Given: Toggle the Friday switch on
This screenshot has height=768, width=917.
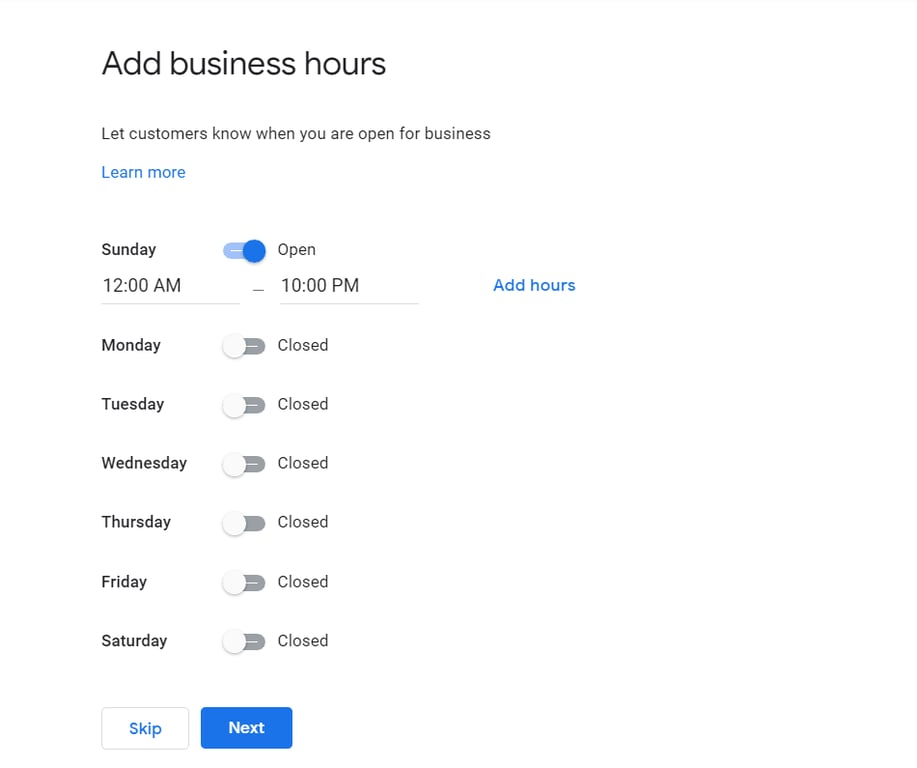Looking at the screenshot, I should (x=243, y=581).
